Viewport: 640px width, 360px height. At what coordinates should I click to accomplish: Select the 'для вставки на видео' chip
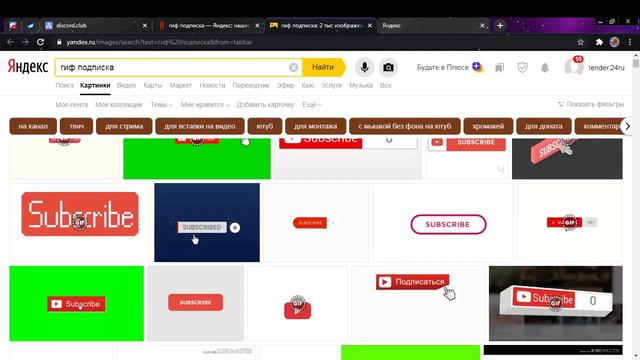click(200, 126)
